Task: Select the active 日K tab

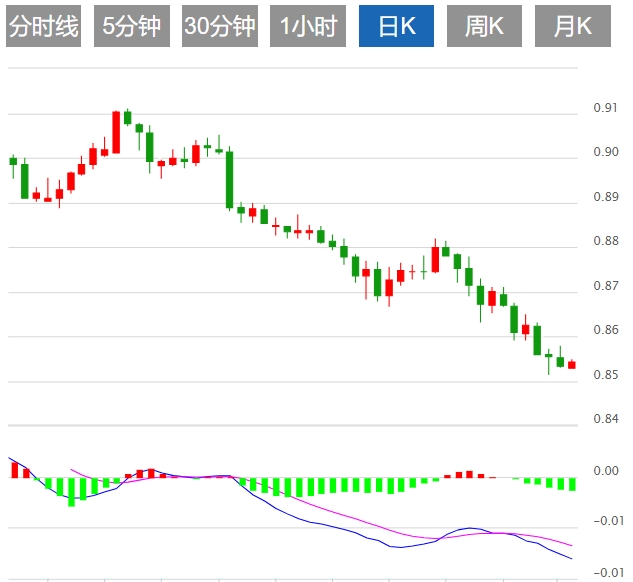Action: (x=396, y=26)
